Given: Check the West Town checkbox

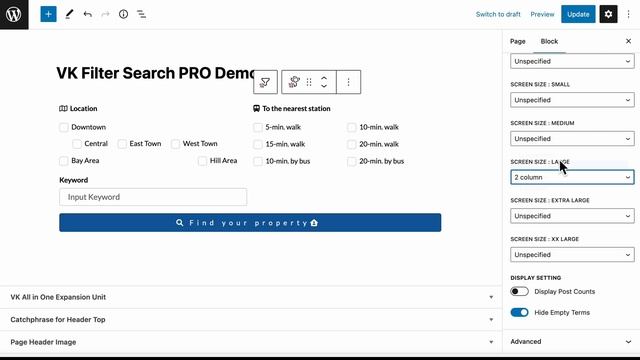Looking at the screenshot, I should (176, 144).
